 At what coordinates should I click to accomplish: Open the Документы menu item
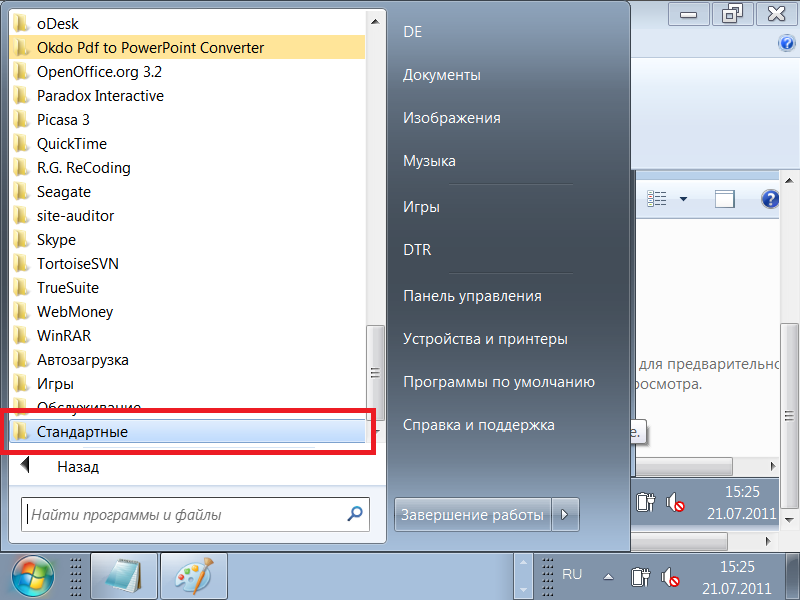click(x=441, y=75)
